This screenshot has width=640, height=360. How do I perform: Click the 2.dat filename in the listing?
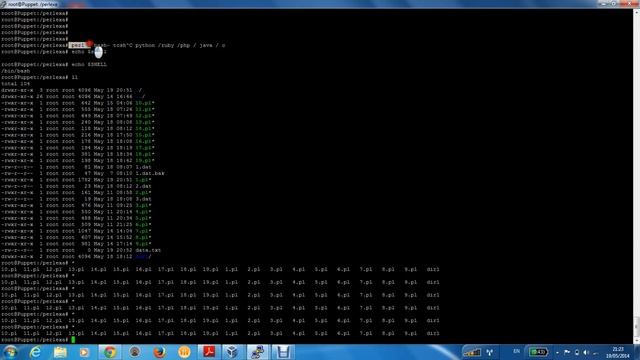(143, 186)
